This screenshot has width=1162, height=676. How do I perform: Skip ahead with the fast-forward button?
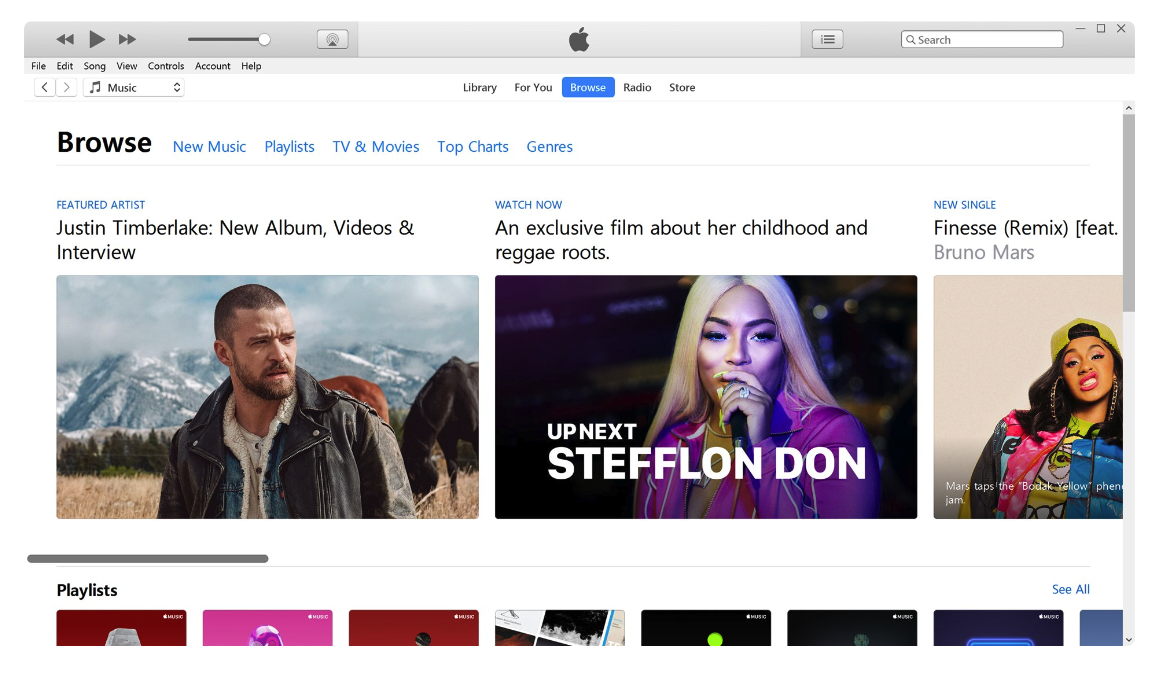(x=127, y=39)
